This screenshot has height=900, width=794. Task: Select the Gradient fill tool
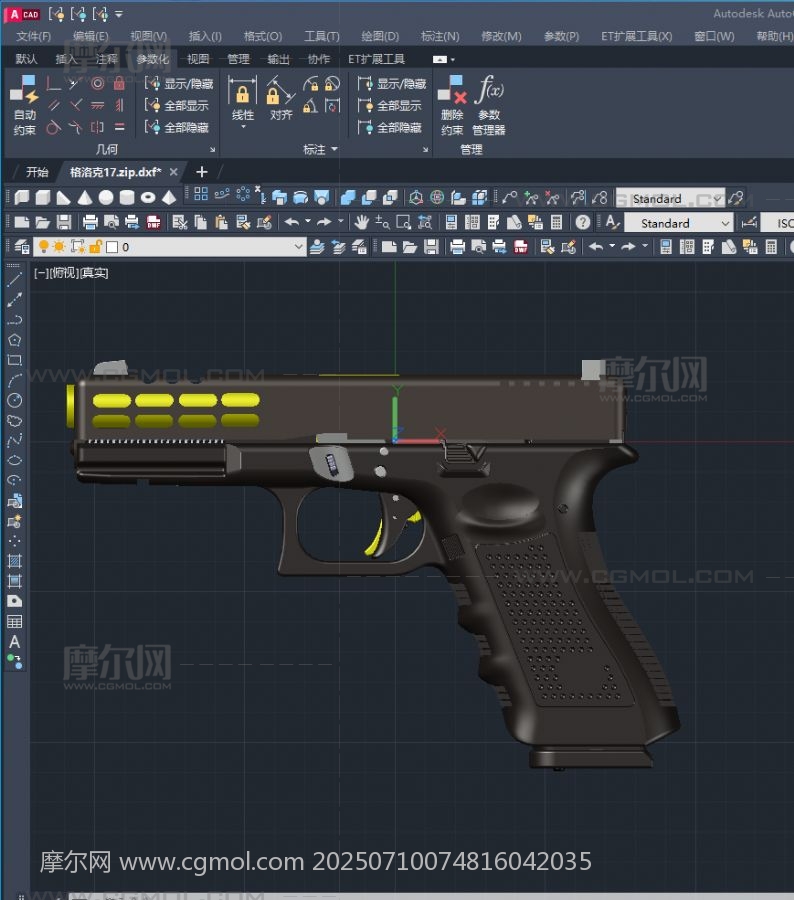14,581
